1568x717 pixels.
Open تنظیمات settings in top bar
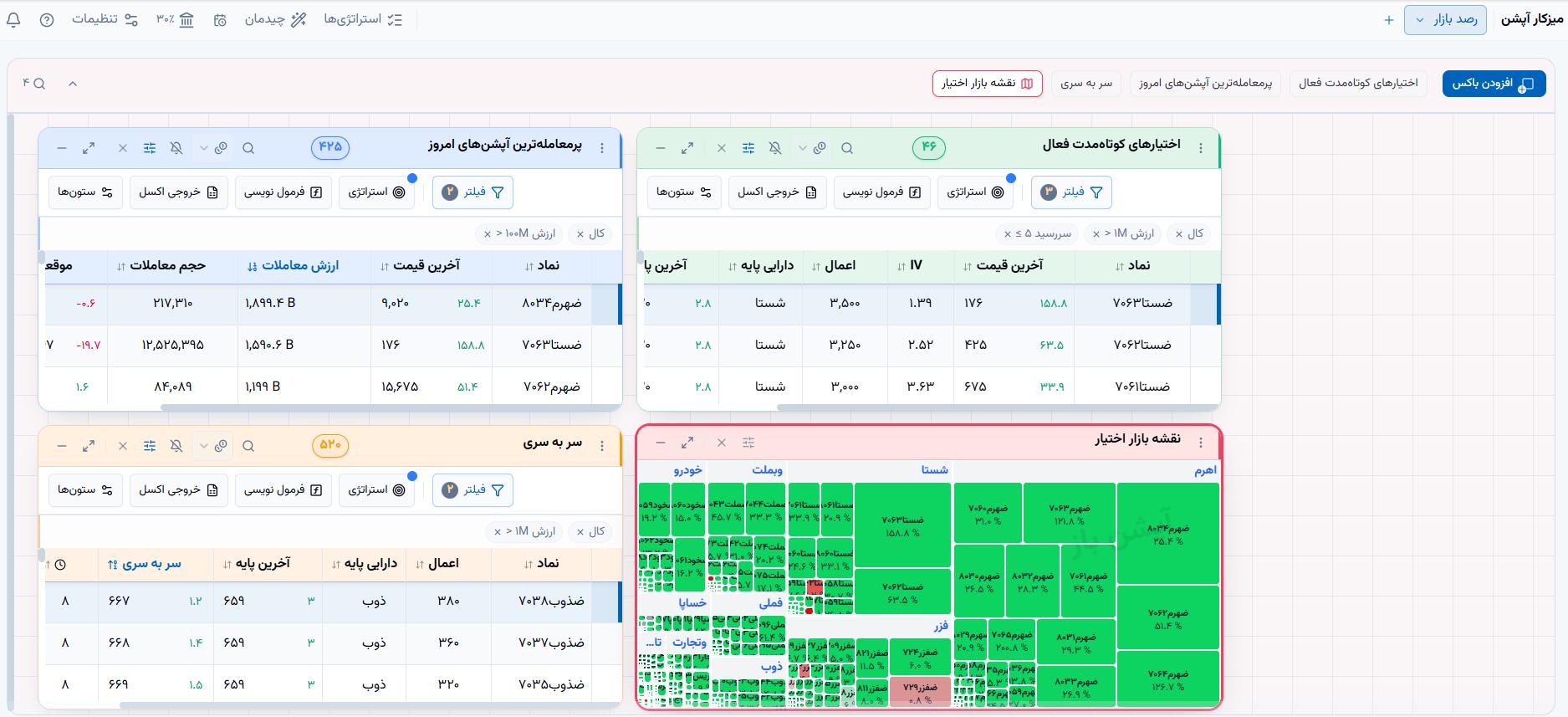[x=105, y=19]
